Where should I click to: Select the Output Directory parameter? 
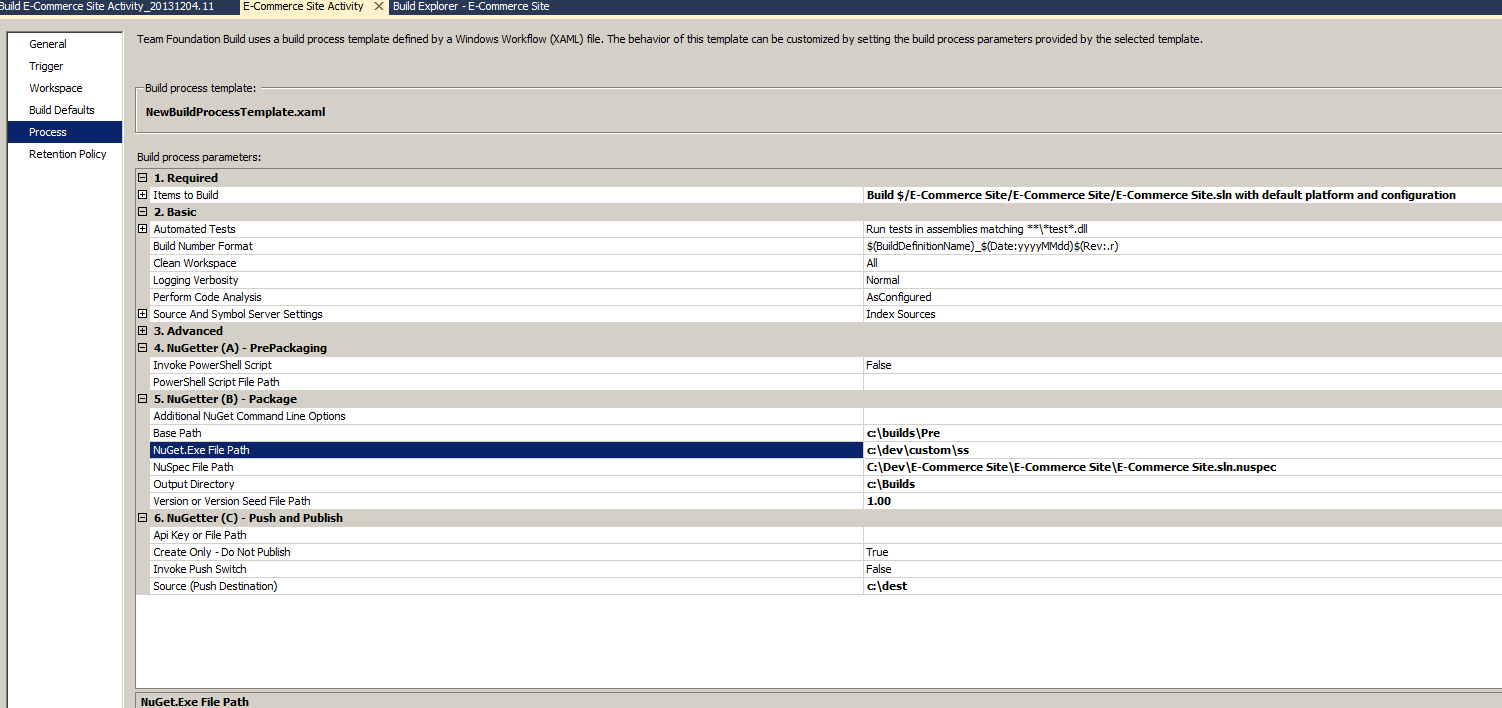tap(506, 484)
